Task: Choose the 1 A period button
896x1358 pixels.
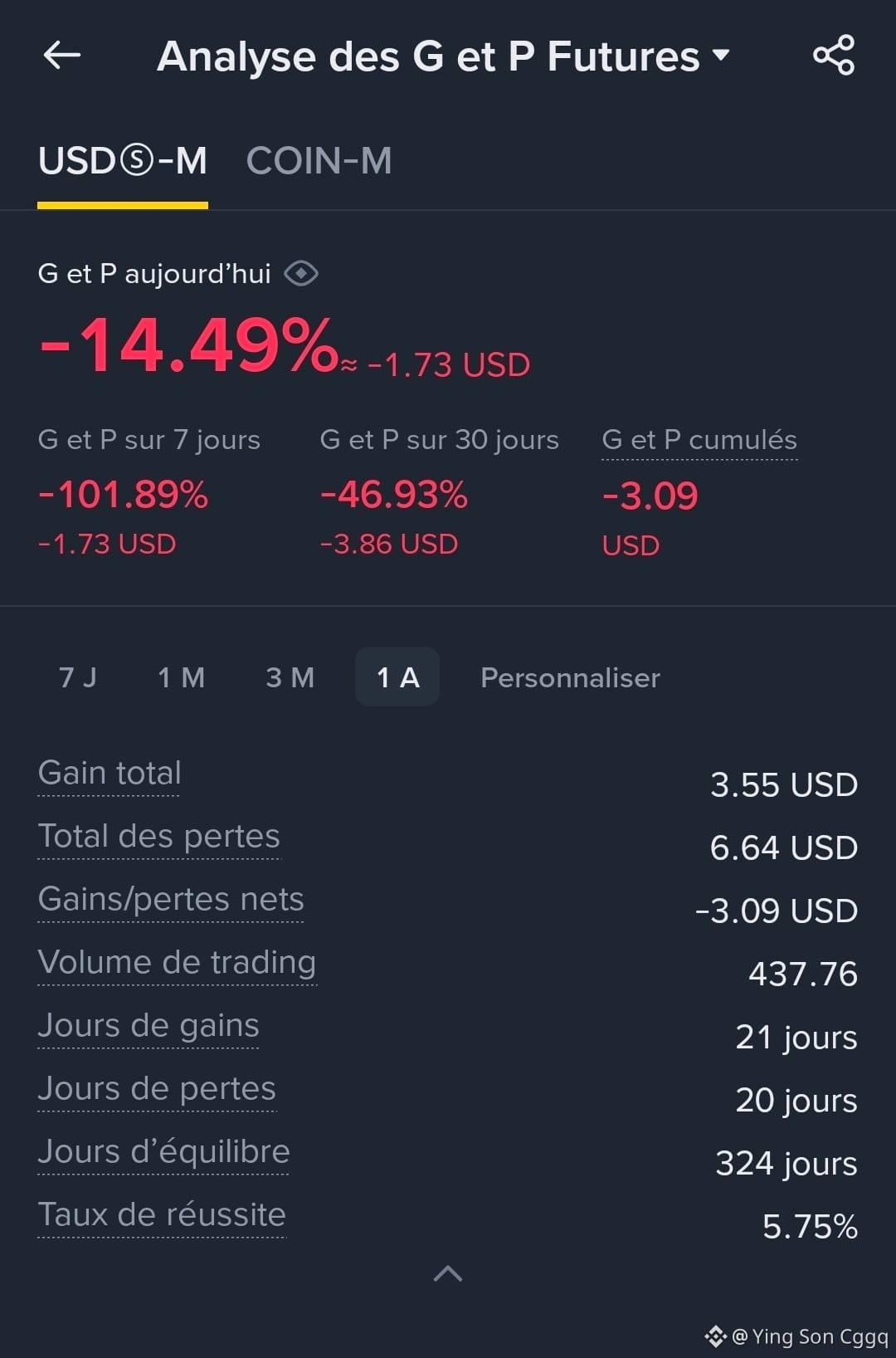Action: click(x=397, y=677)
